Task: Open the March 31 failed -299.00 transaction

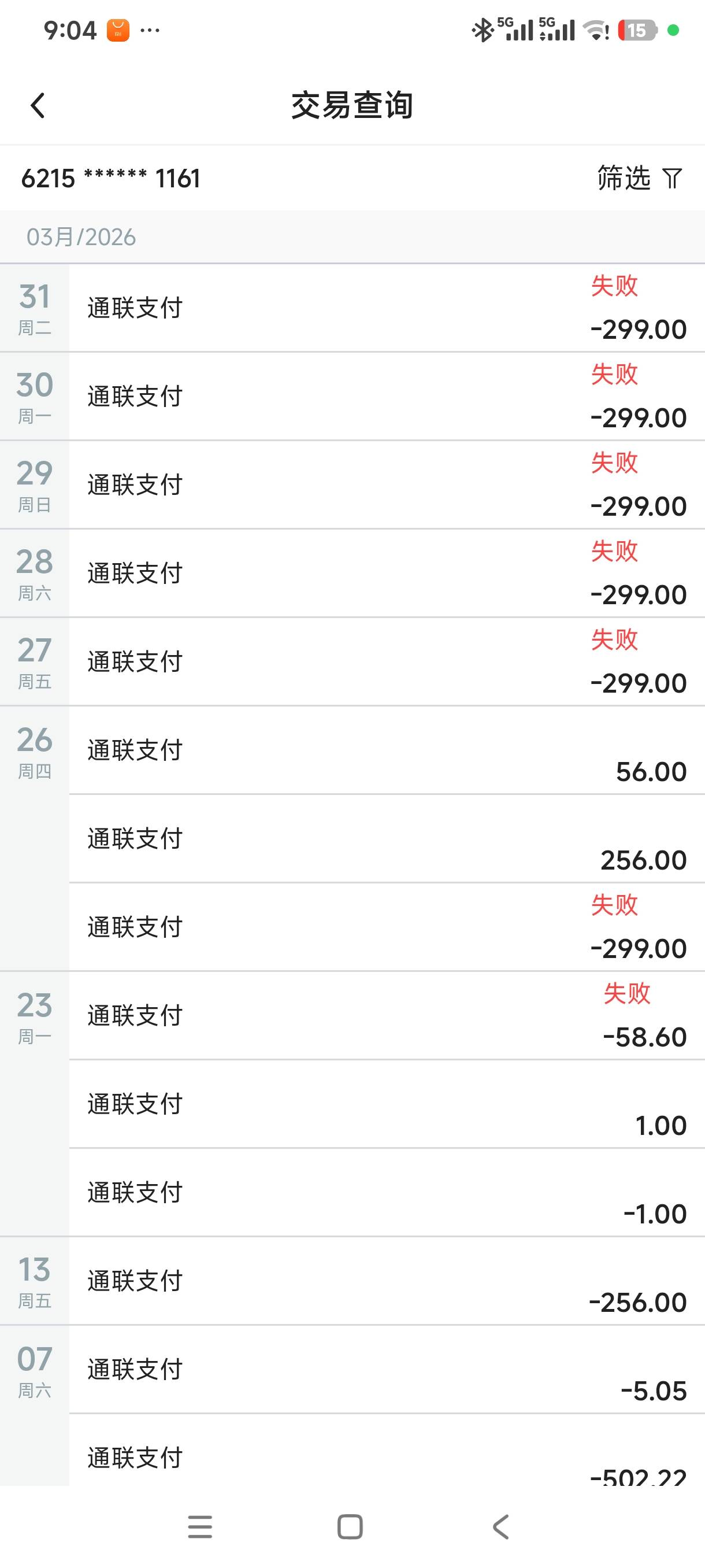Action: pyautogui.click(x=386, y=308)
